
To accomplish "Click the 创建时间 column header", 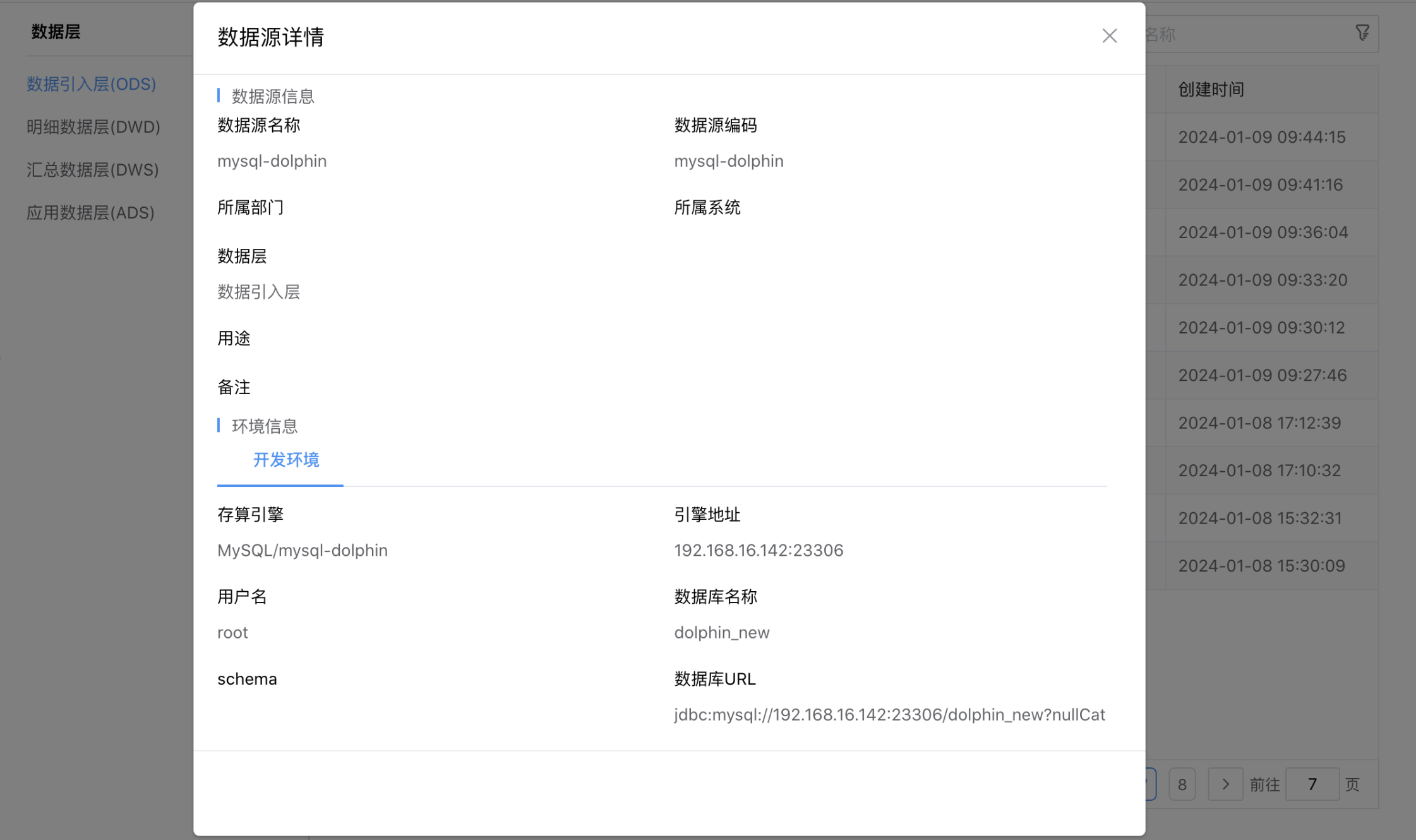I will point(1211,90).
